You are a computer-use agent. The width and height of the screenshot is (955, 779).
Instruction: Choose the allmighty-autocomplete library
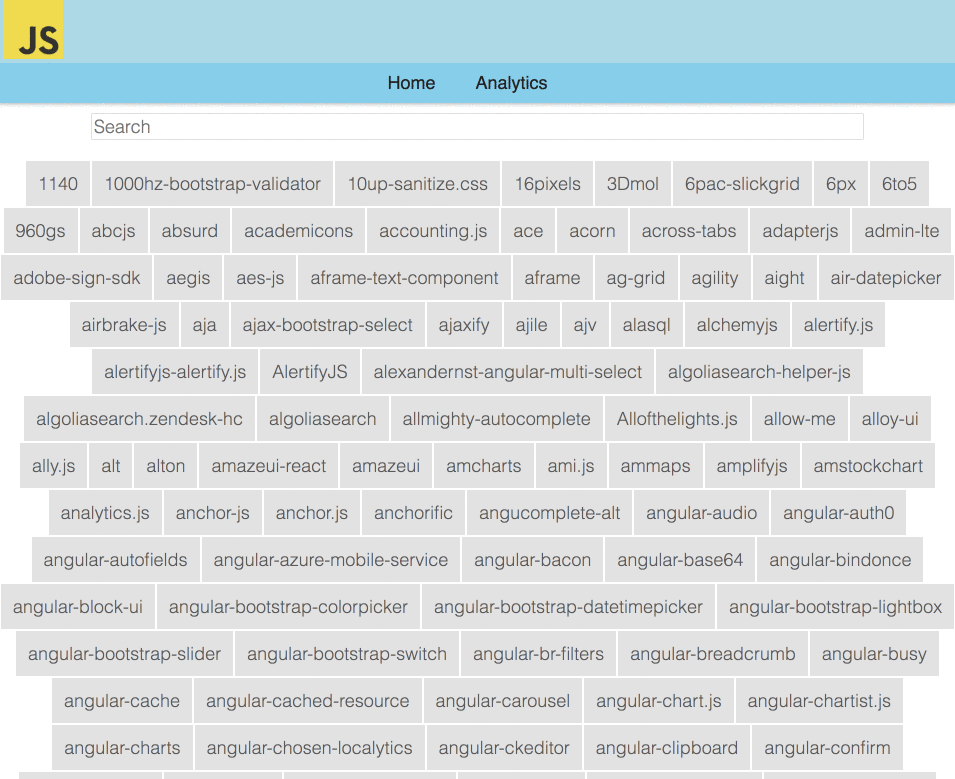point(496,418)
